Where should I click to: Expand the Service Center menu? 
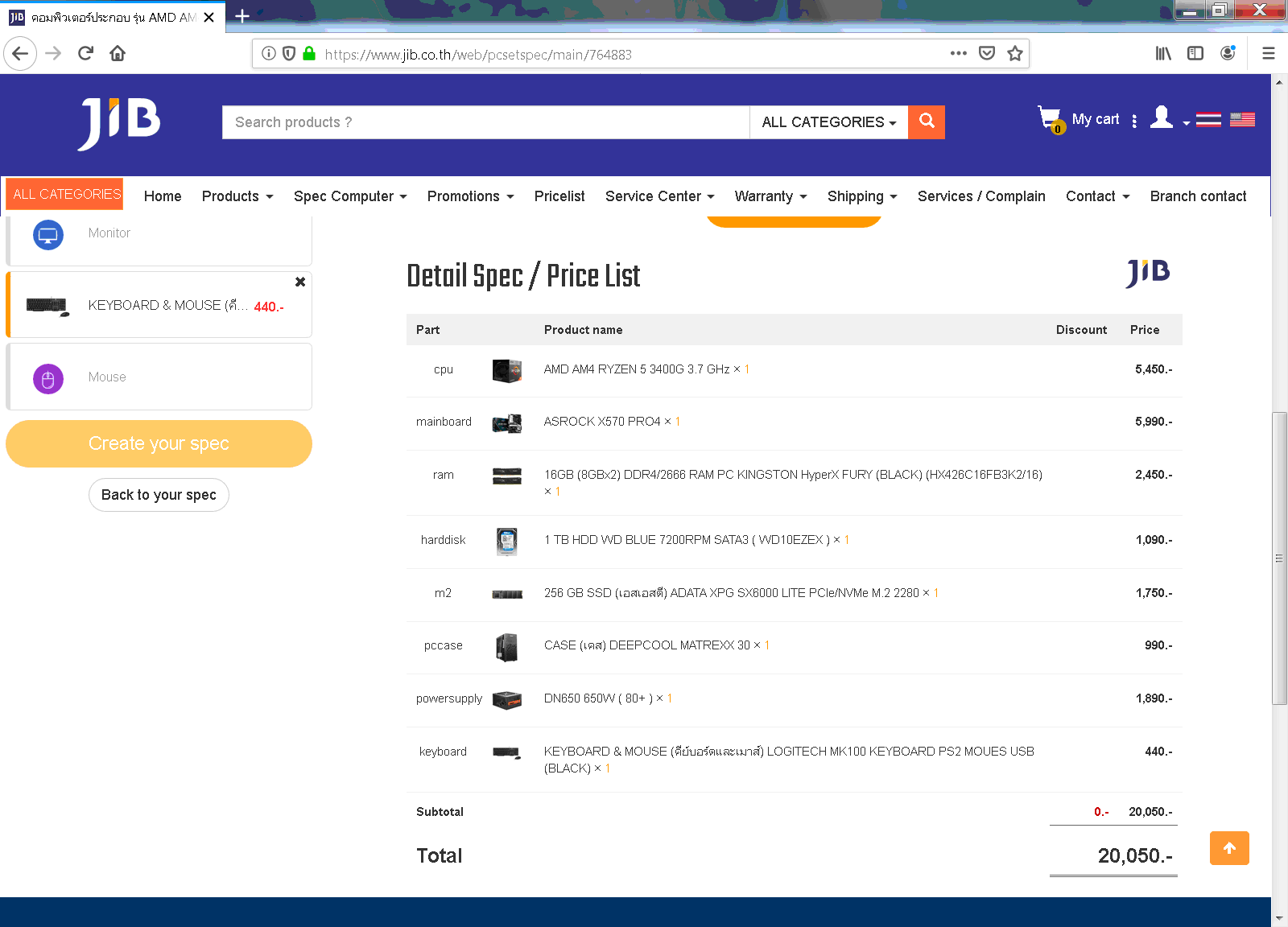pyautogui.click(x=659, y=196)
